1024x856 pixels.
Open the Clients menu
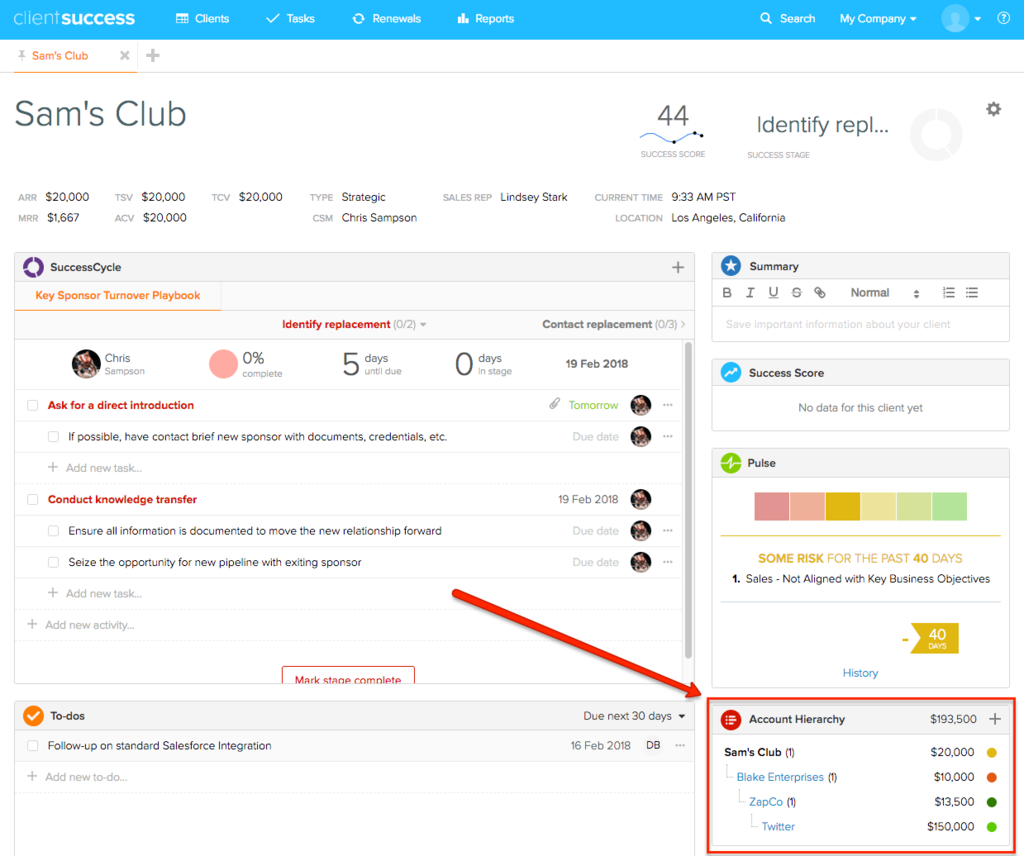[202, 18]
